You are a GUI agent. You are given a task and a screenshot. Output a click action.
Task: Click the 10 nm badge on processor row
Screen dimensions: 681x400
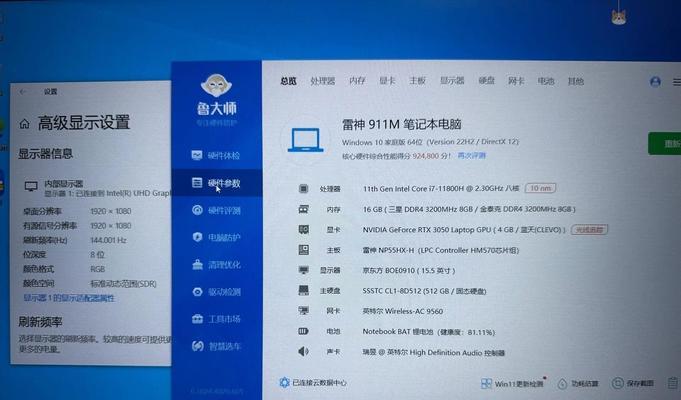(540, 188)
